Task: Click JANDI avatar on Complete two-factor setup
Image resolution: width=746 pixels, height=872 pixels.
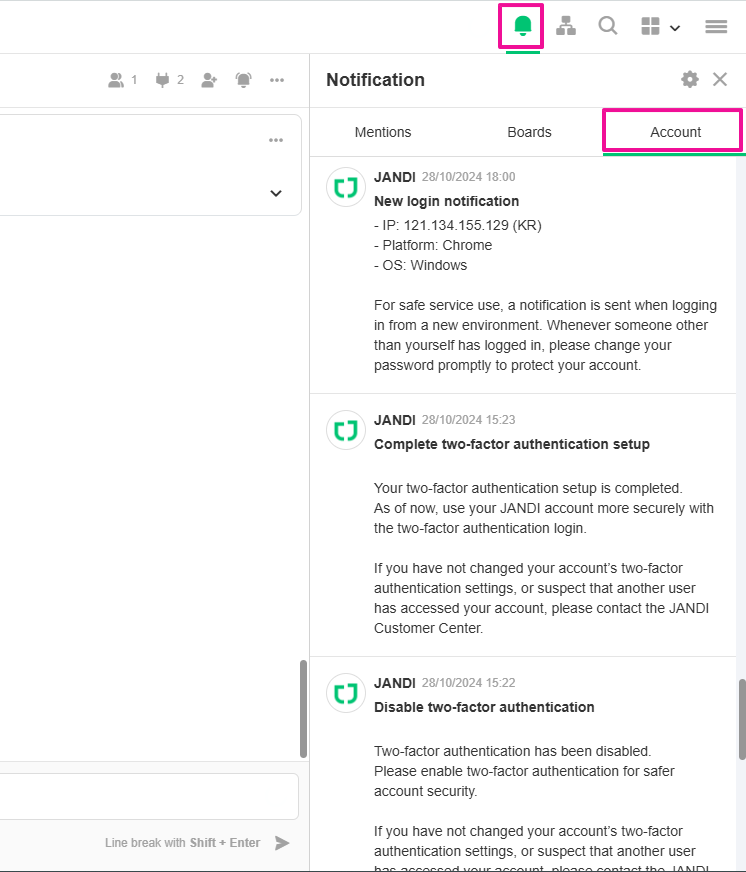Action: [x=345, y=430]
